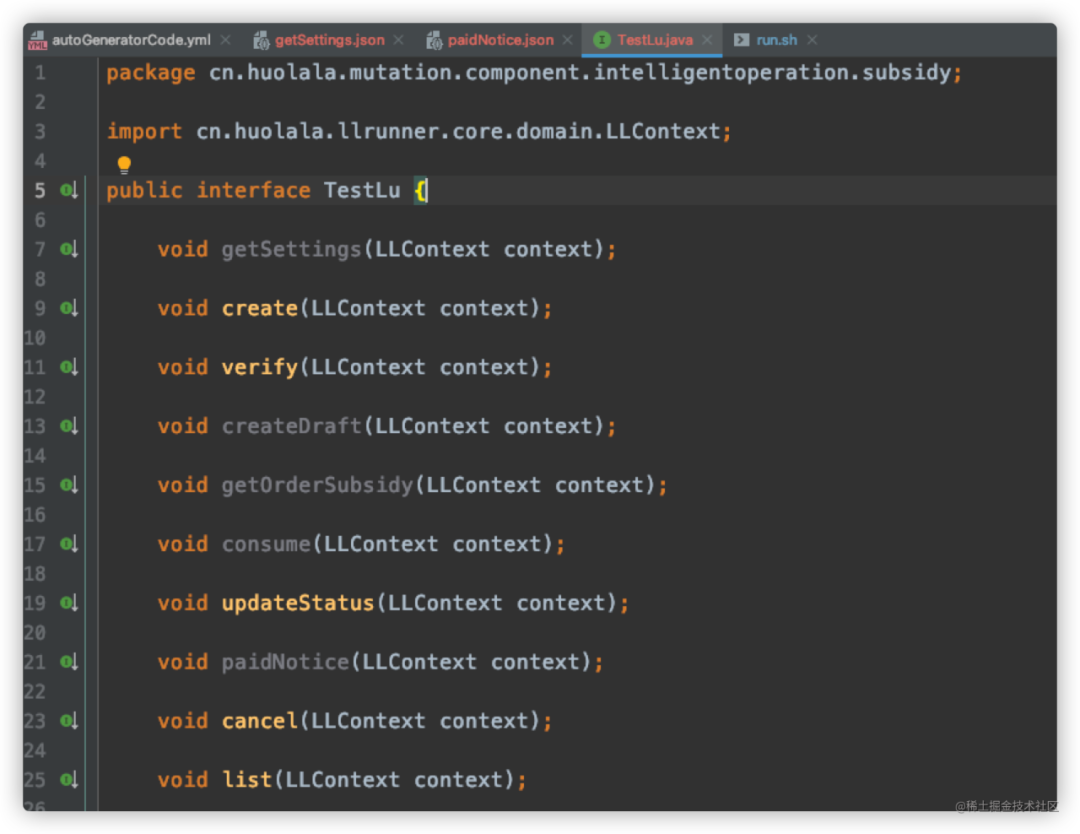Screen dimensions: 1080x834
Task: Switch to the autoGeneratorCode.yml tab
Action: (x=132, y=40)
